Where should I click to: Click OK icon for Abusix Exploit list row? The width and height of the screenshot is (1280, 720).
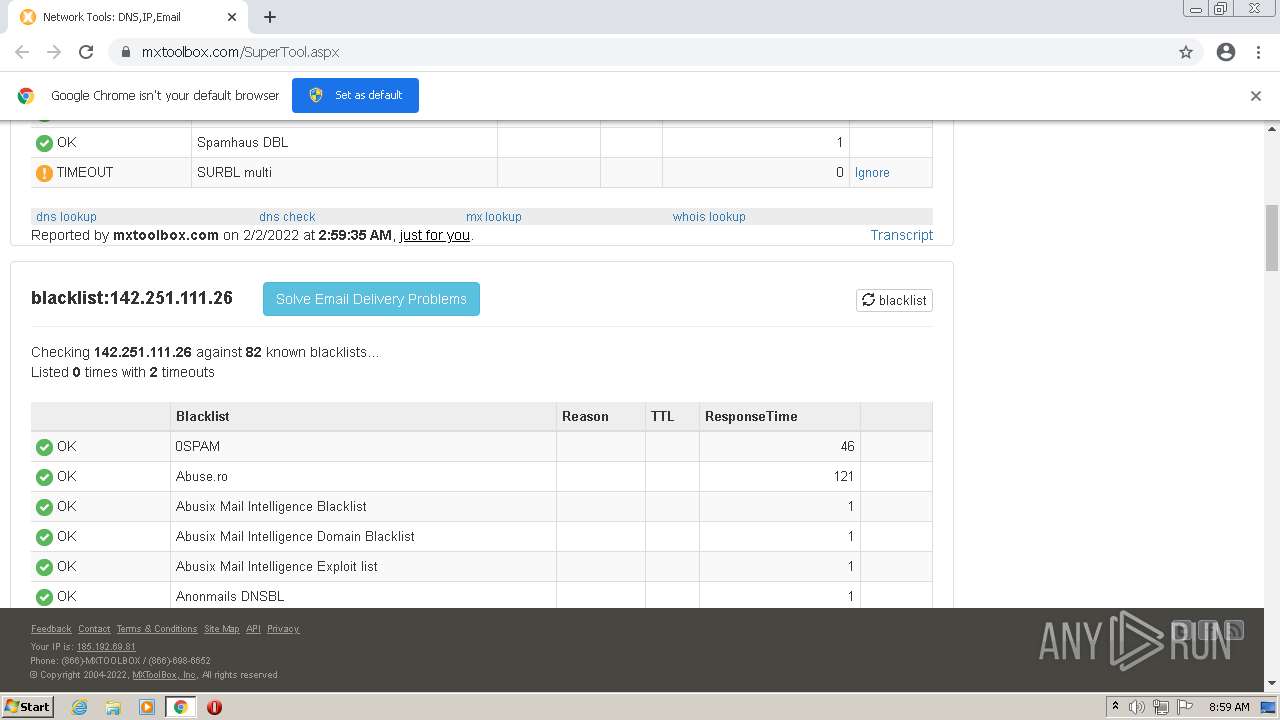(44, 567)
